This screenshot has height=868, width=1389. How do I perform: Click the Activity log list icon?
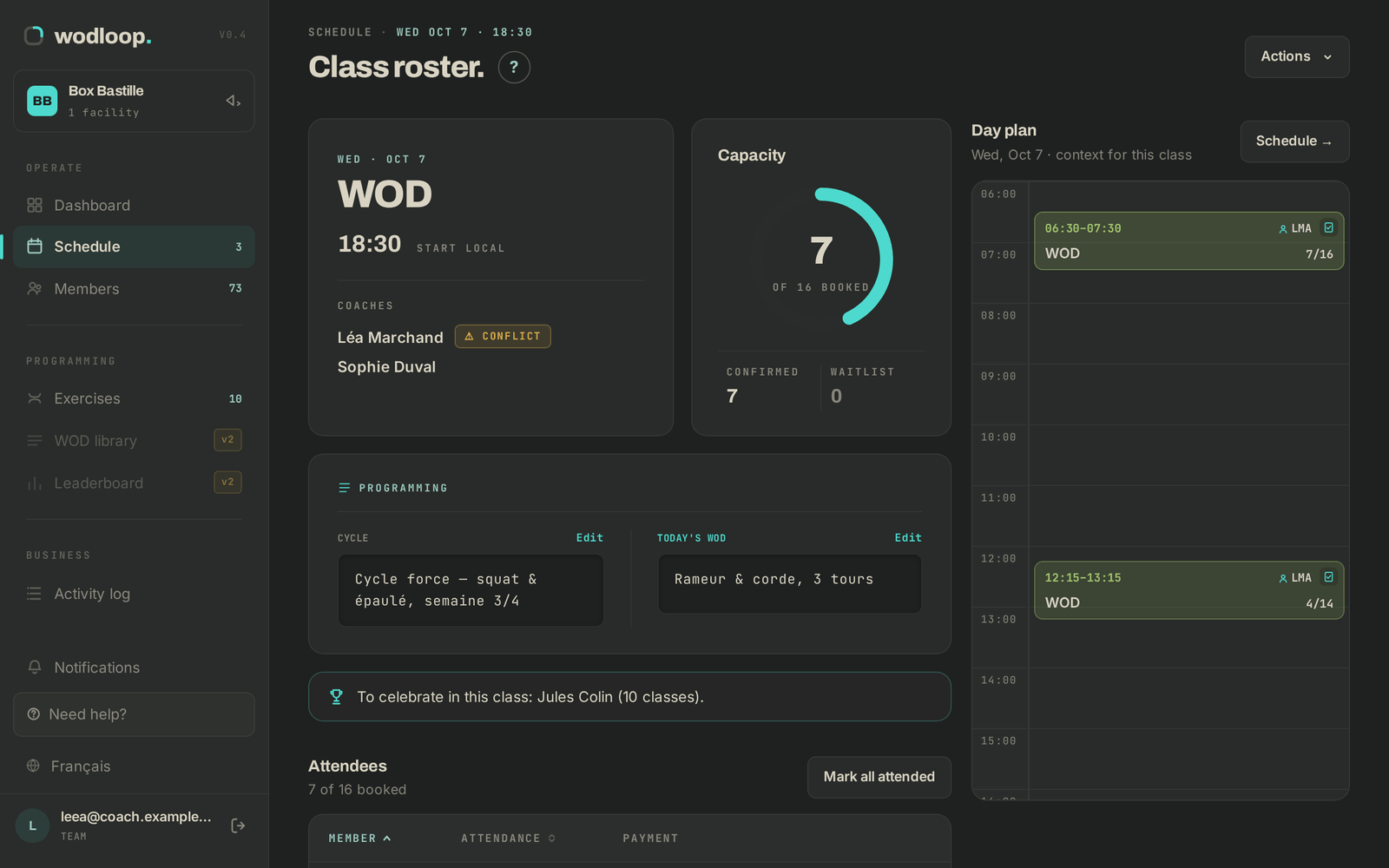click(x=35, y=594)
